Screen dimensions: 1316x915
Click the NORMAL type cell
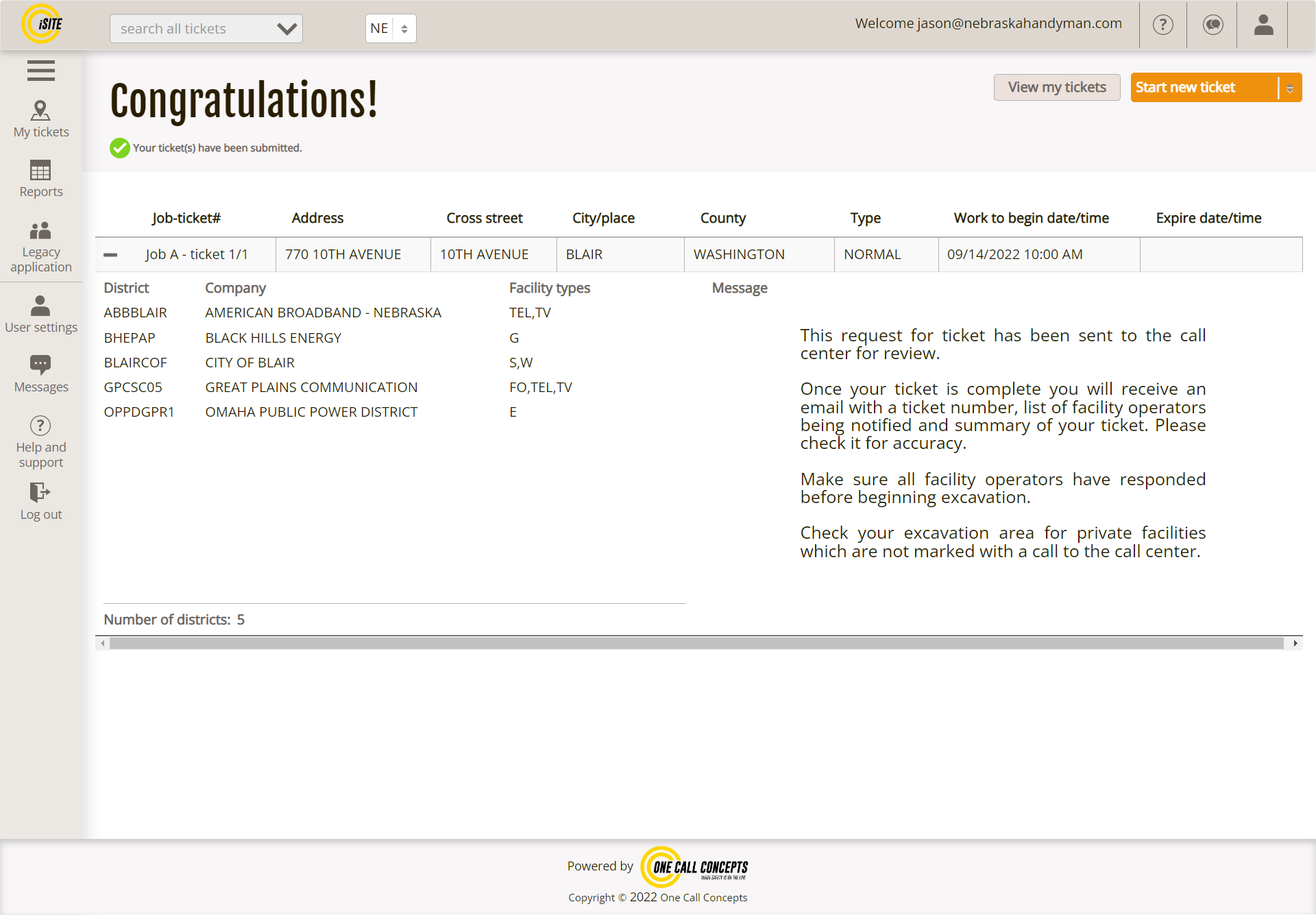[886, 254]
